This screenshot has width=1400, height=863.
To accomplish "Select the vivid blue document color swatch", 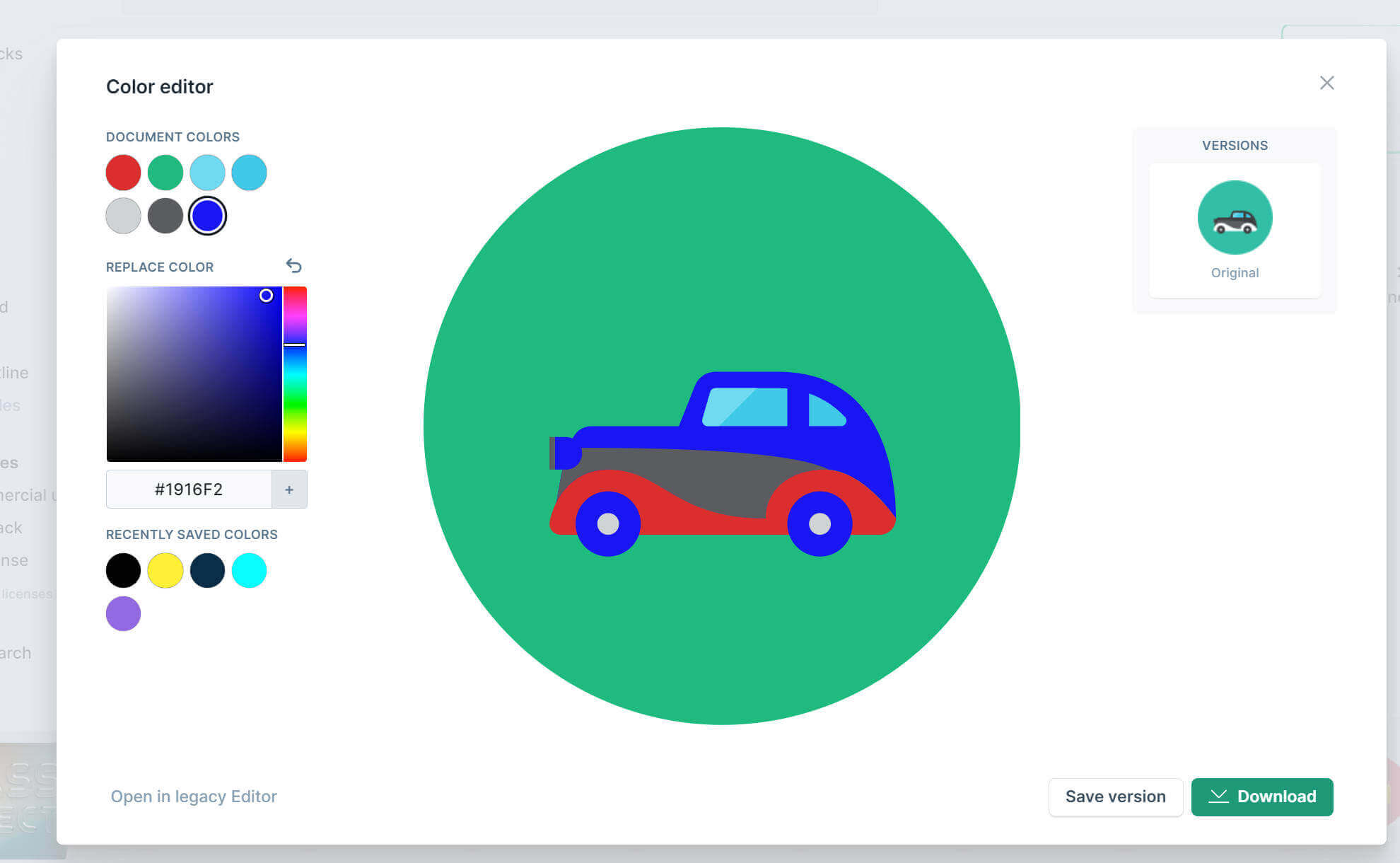I will [x=207, y=216].
